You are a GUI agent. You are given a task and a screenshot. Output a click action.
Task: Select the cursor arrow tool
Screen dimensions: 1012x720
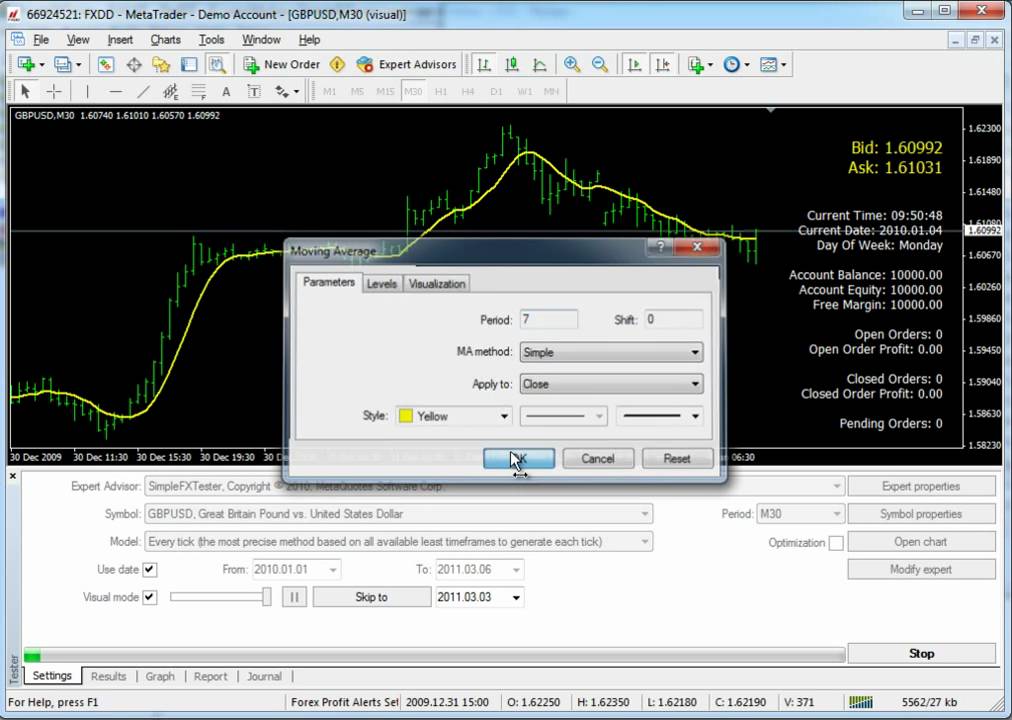coord(26,92)
